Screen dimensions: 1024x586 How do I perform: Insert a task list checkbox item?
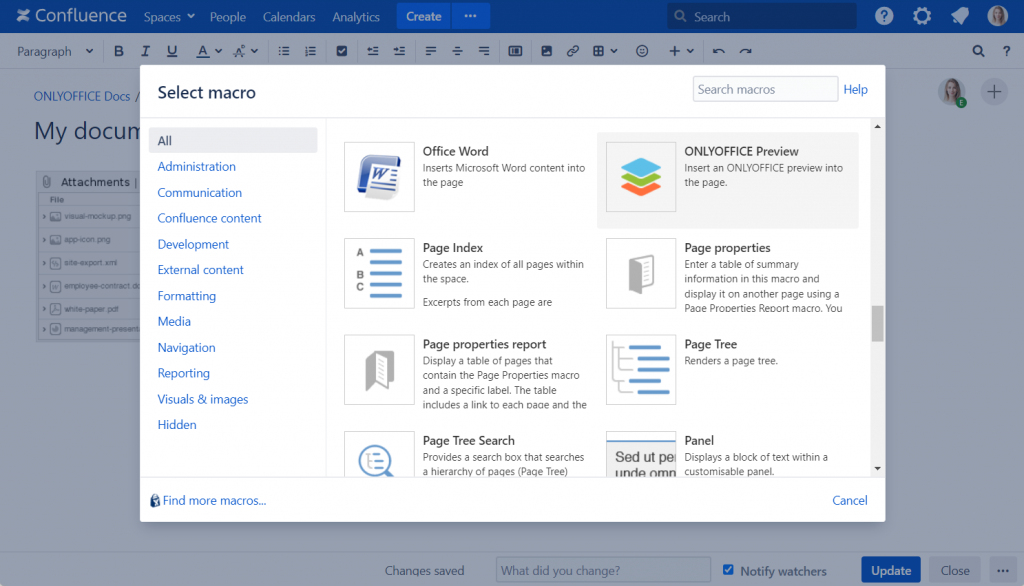coord(341,50)
